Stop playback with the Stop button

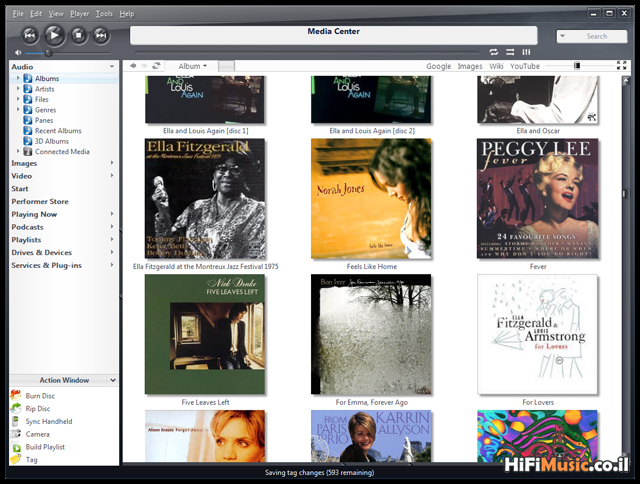click(78, 36)
